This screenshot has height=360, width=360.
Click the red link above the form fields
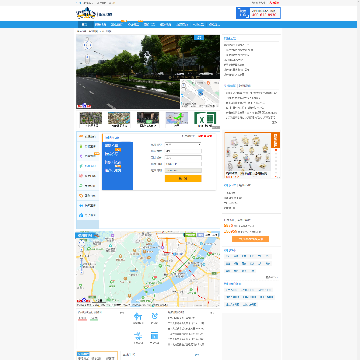point(205,136)
